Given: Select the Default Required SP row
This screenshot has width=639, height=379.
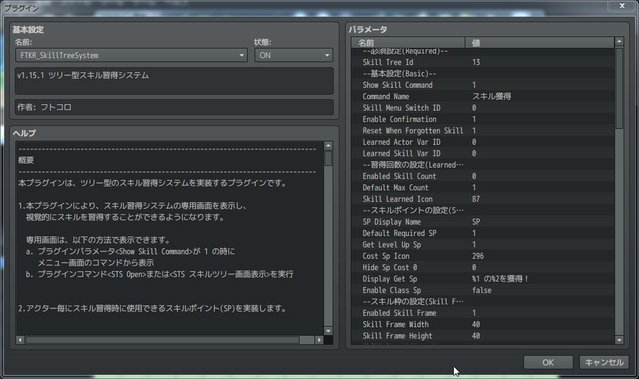Looking at the screenshot, I should pyautogui.click(x=483, y=234).
